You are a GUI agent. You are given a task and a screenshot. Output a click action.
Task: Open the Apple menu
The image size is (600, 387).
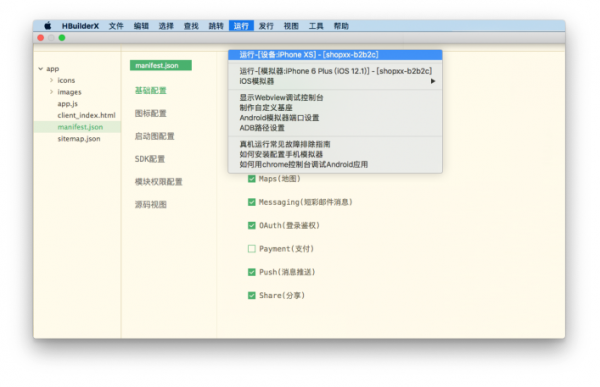point(47,26)
